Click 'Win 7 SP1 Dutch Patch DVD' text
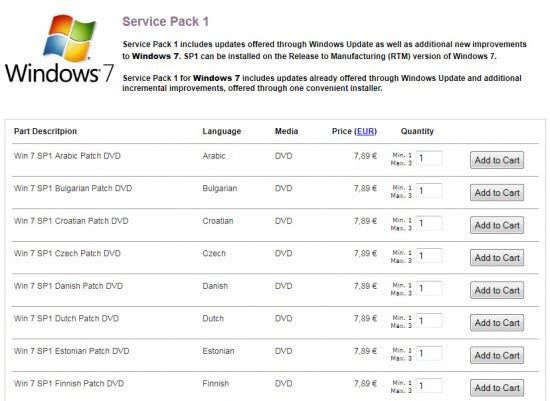550x401 pixels. point(66,319)
